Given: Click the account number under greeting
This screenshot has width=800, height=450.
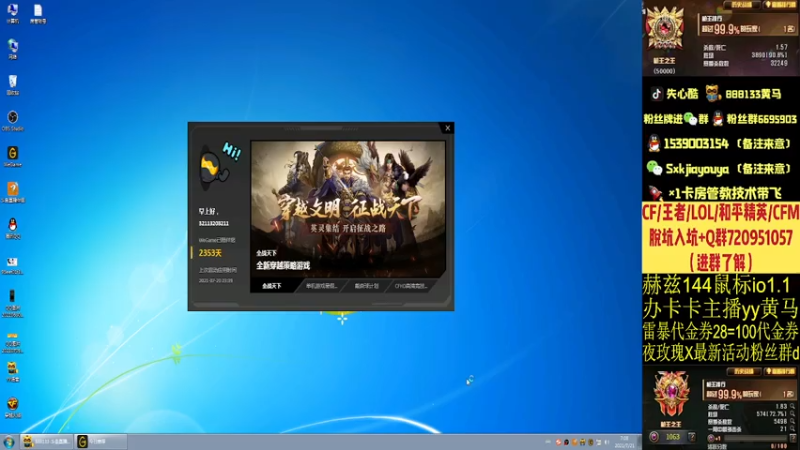Looking at the screenshot, I should 214,223.
